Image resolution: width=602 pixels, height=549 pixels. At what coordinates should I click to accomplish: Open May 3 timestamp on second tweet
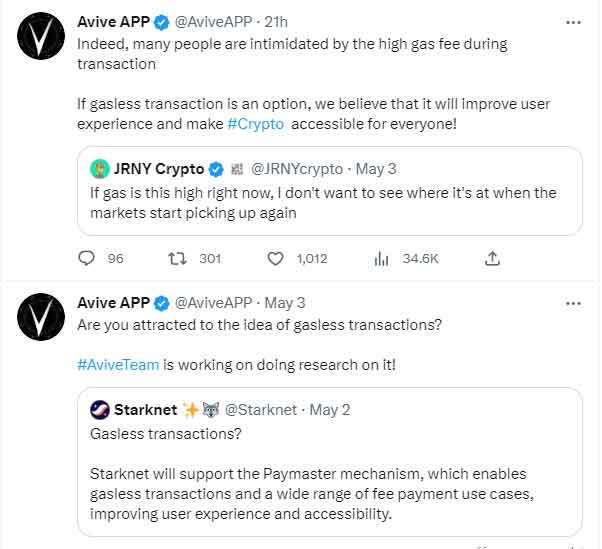pyautogui.click(x=285, y=303)
